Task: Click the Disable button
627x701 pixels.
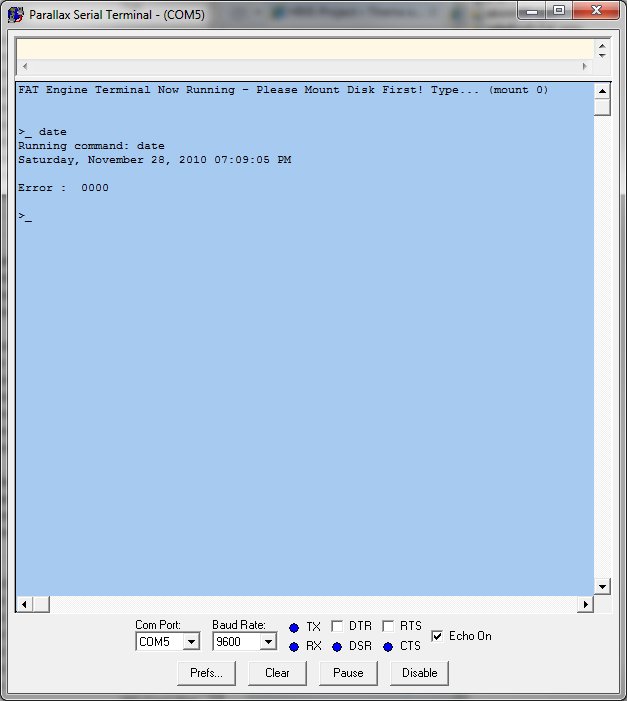Action: coord(419,673)
